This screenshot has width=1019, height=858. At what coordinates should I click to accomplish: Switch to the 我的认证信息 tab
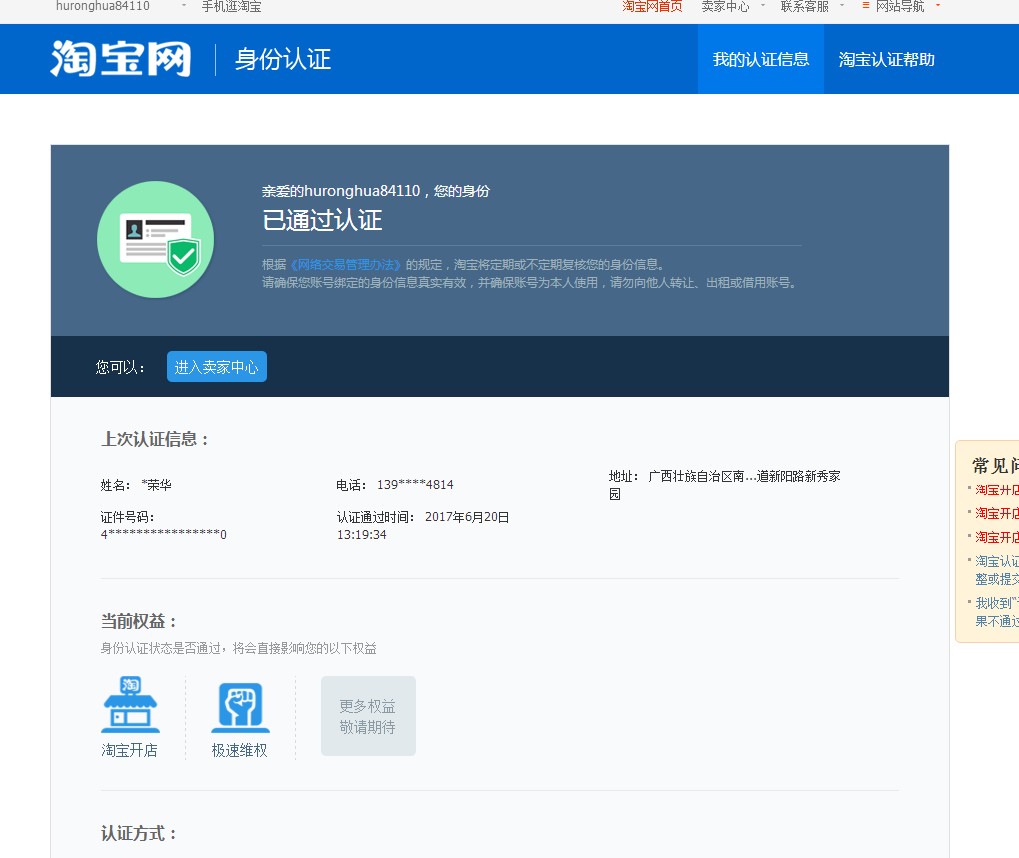click(761, 59)
